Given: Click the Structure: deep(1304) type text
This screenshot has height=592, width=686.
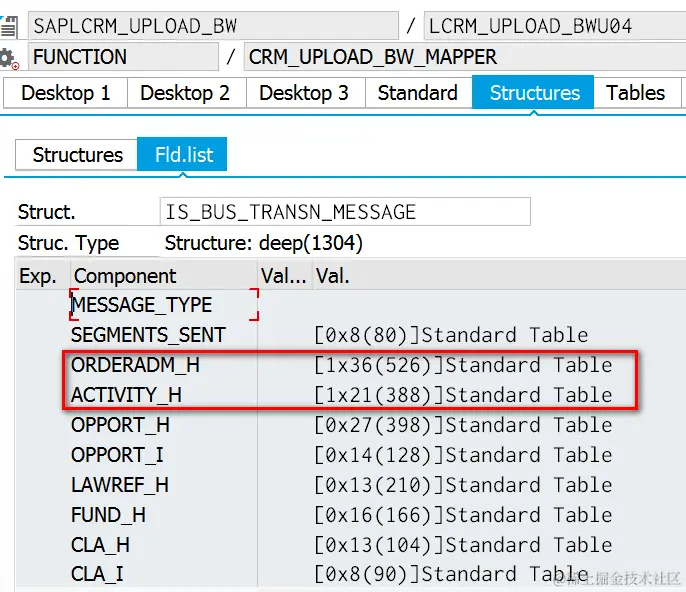Looking at the screenshot, I should (x=264, y=243).
